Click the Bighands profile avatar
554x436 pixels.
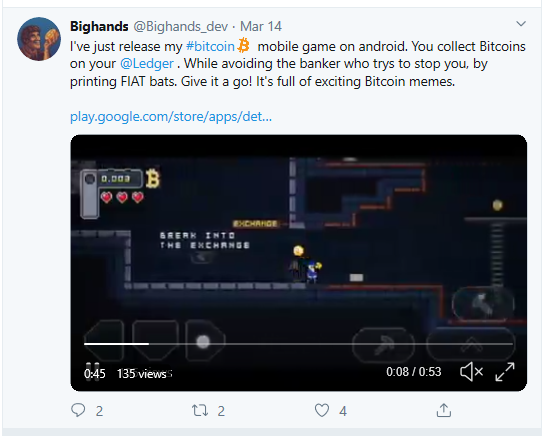tap(39, 39)
